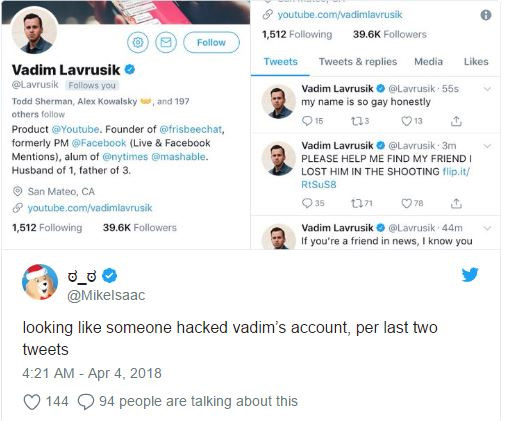The width and height of the screenshot is (505, 421).
Task: Open the @frisbeechat mention link in the bio
Action: (x=191, y=129)
